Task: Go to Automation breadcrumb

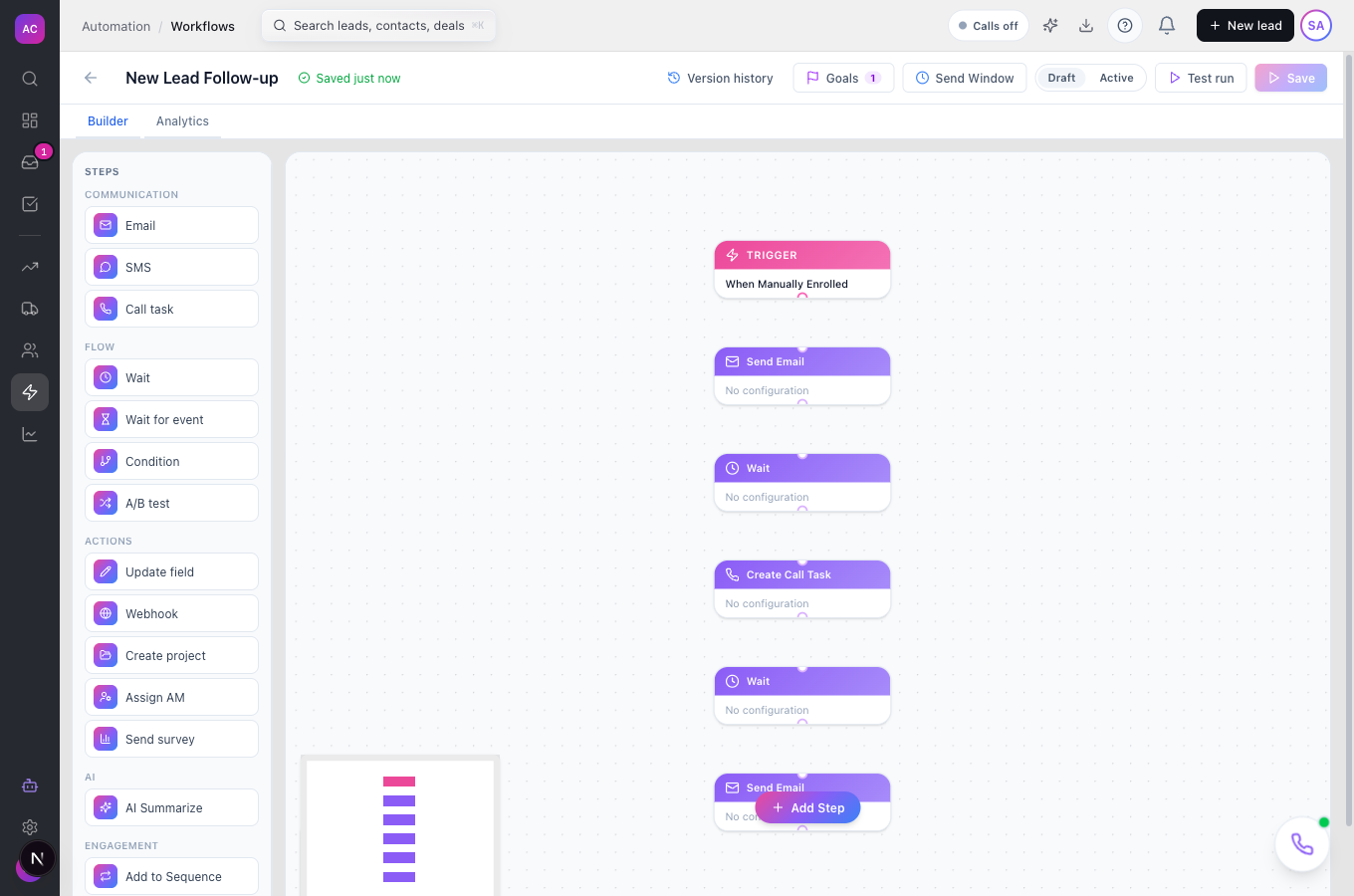Action: [116, 27]
